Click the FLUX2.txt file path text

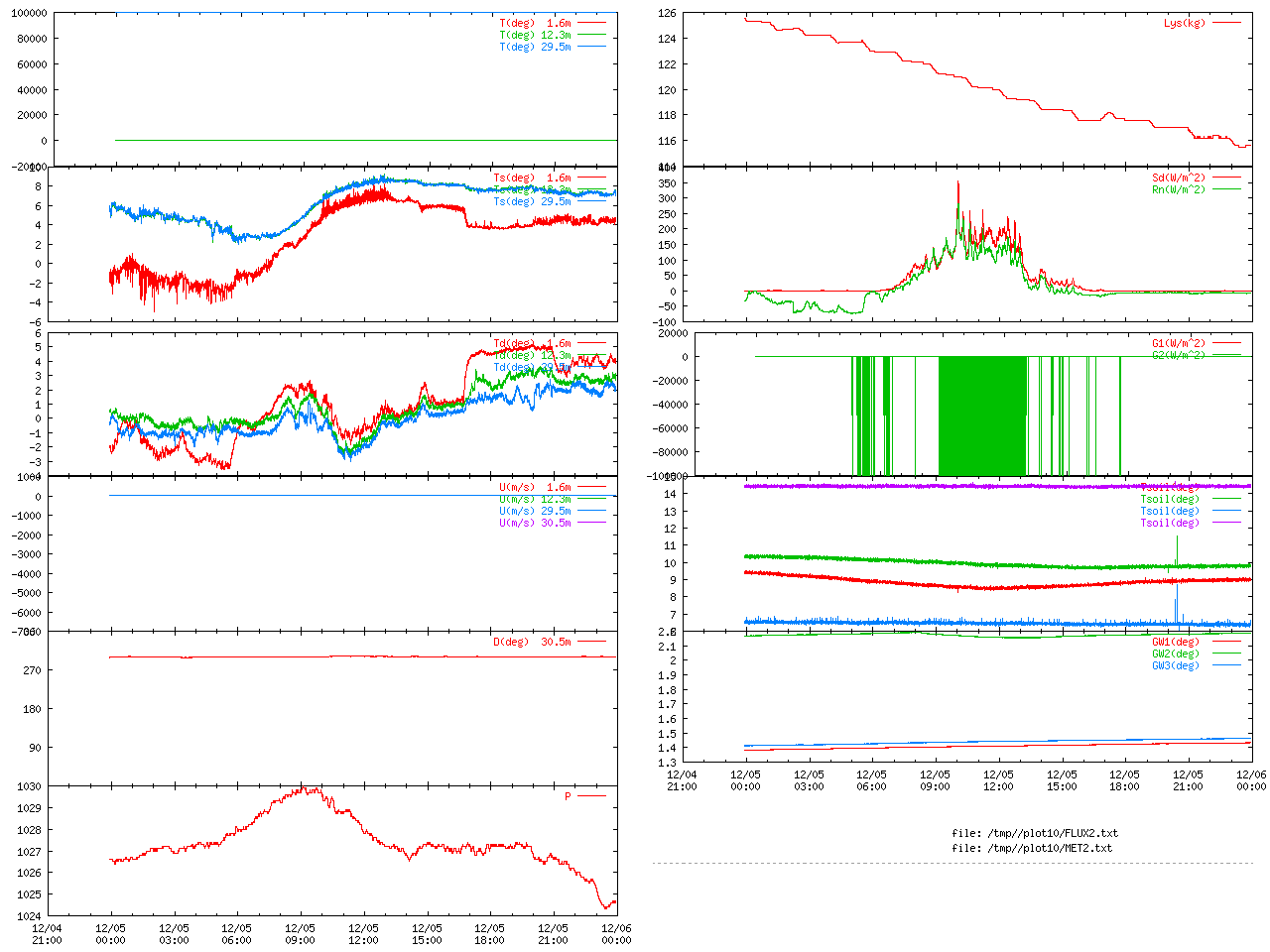click(1035, 833)
